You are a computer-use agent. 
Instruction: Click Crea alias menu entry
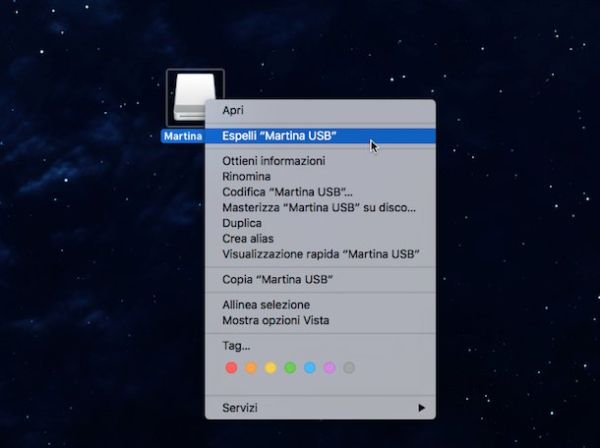(320, 238)
